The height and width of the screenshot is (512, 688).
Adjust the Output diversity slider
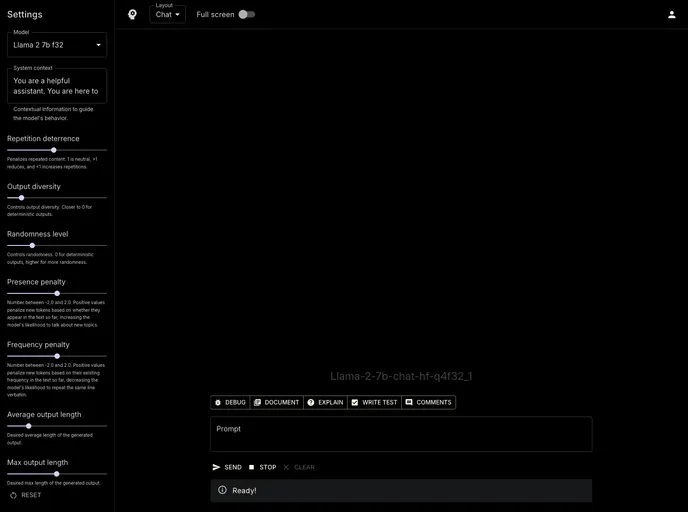[x=57, y=198]
